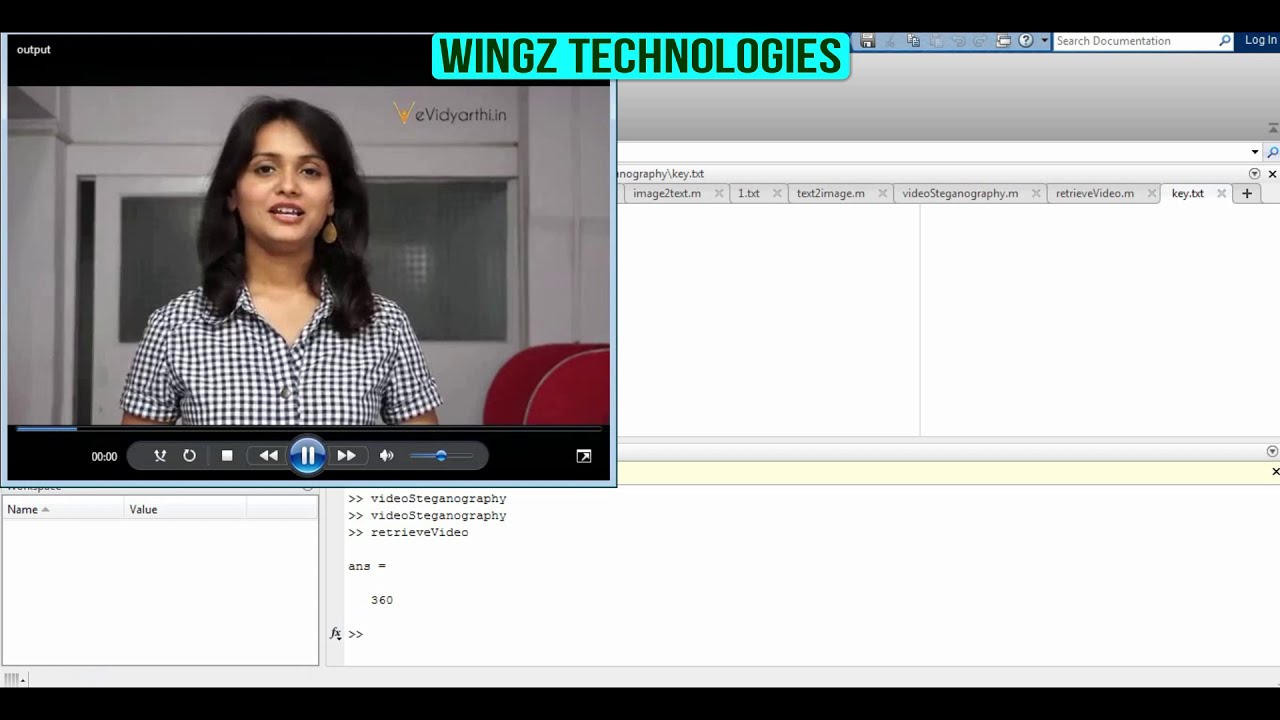Pause the output video playback
This screenshot has height=720, width=1280.
pos(307,456)
